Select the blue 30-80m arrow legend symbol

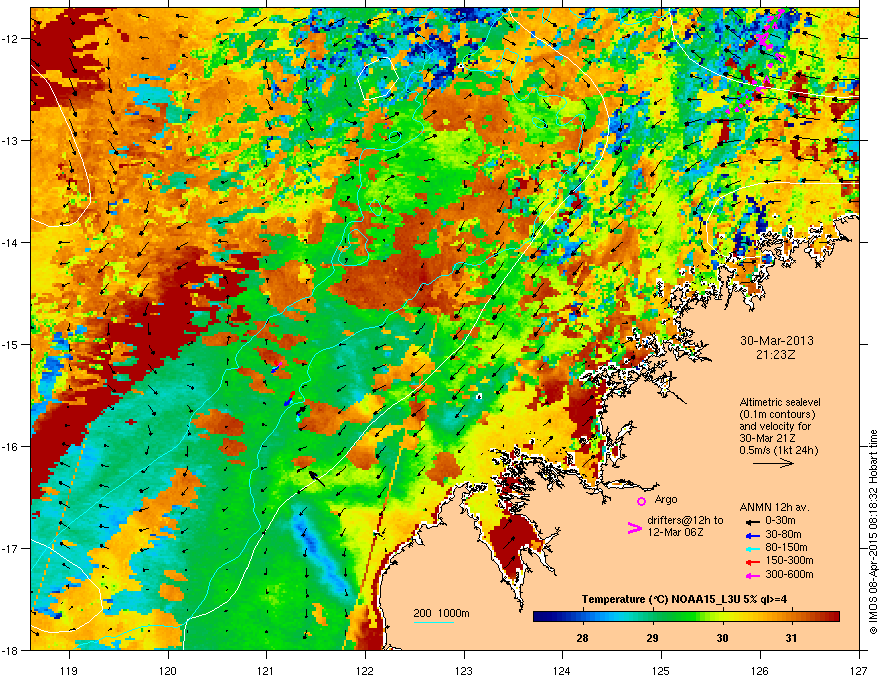[753, 535]
